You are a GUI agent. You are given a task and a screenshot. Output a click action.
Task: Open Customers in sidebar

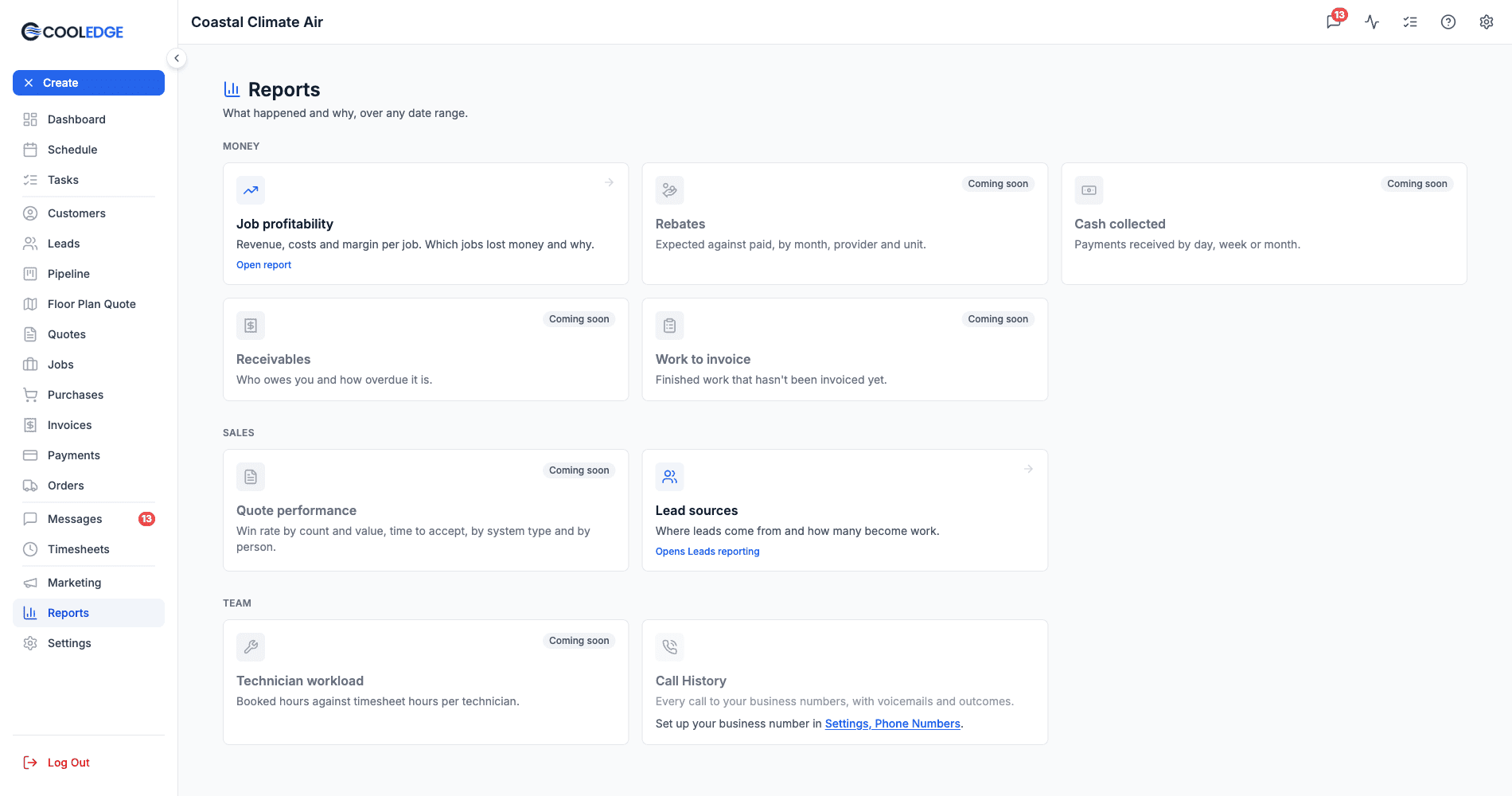88,213
